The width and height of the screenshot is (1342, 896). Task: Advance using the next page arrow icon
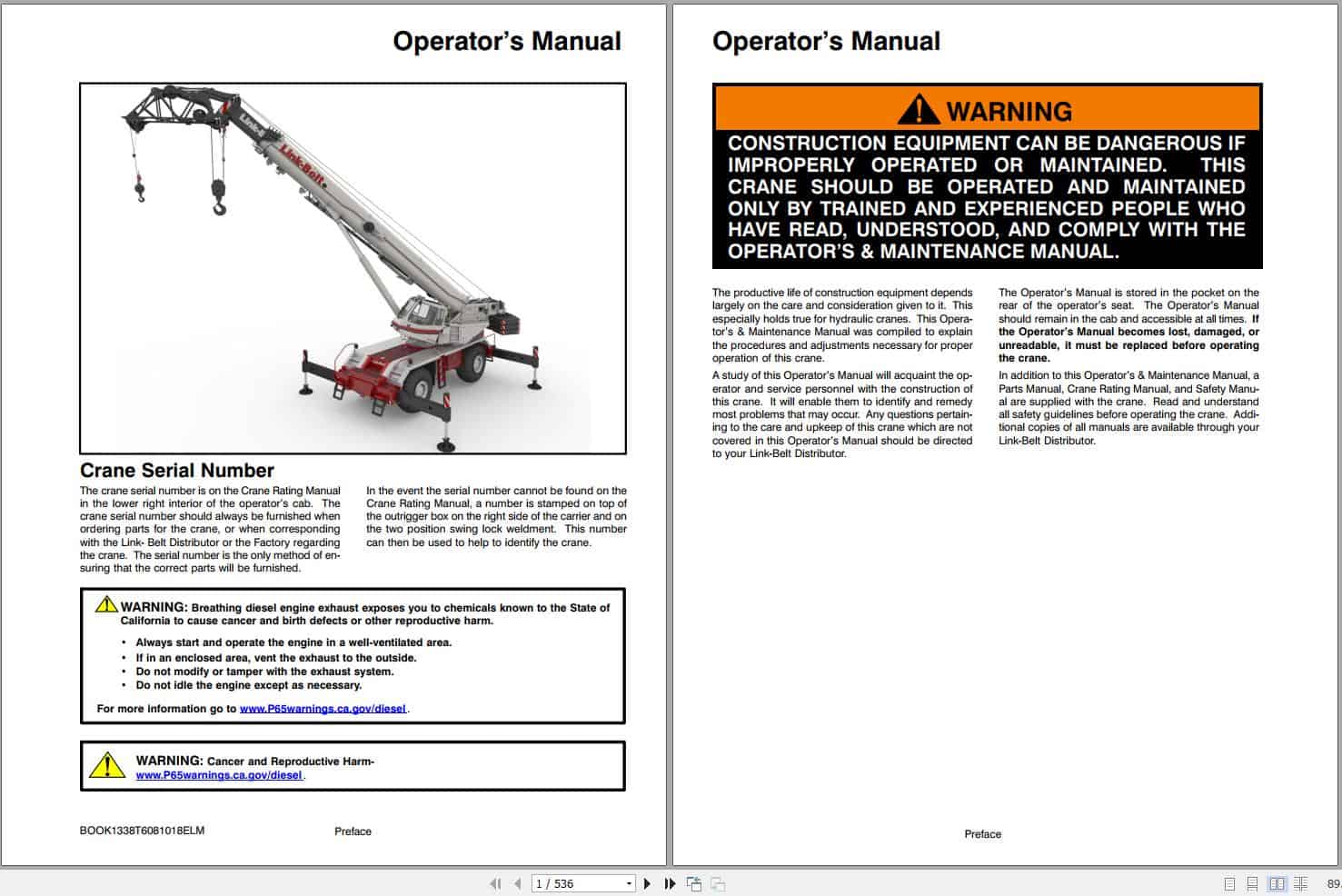coord(647,882)
